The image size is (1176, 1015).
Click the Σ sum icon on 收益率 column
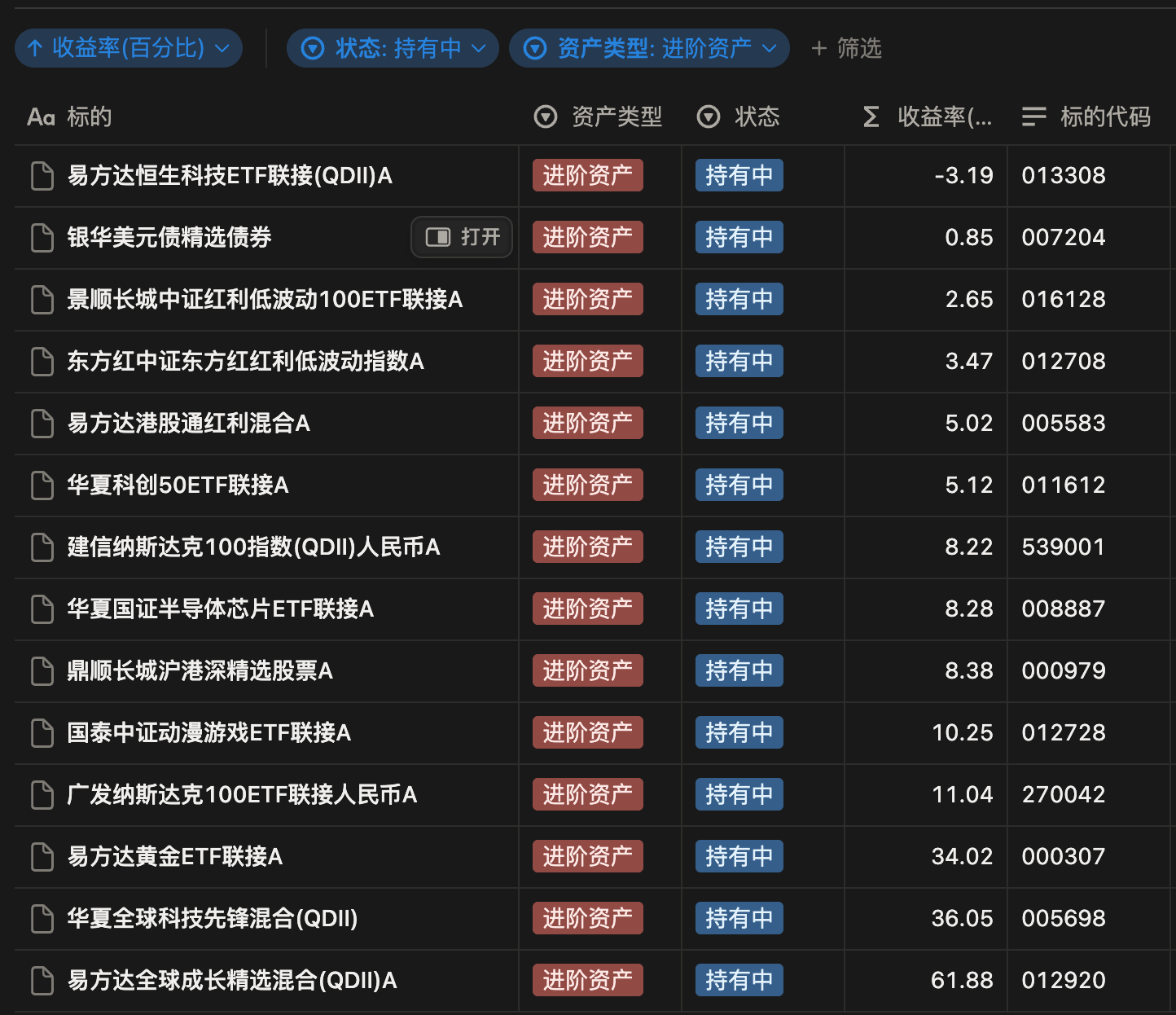pos(871,116)
